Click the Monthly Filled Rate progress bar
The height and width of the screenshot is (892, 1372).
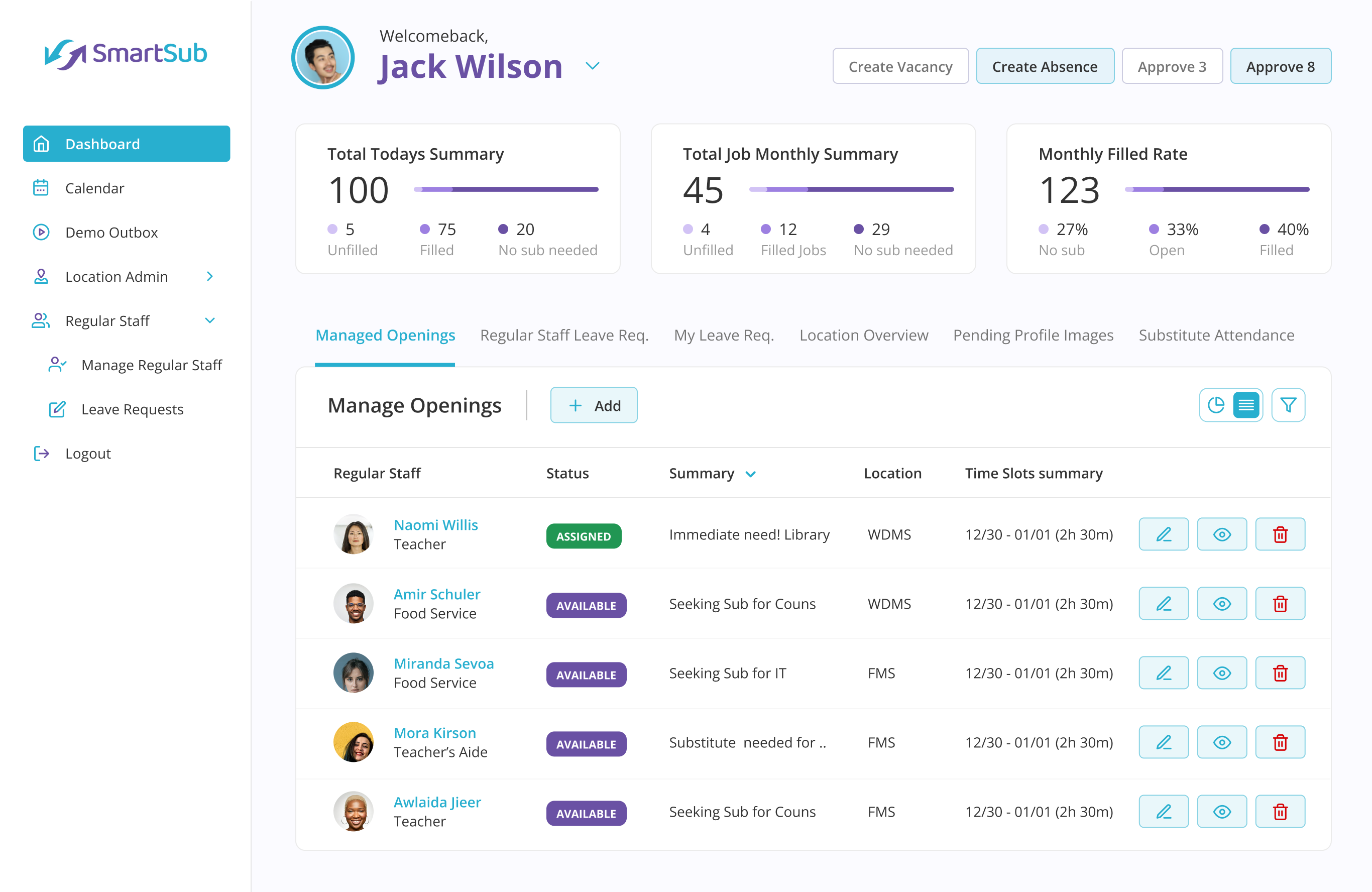[x=1216, y=188]
